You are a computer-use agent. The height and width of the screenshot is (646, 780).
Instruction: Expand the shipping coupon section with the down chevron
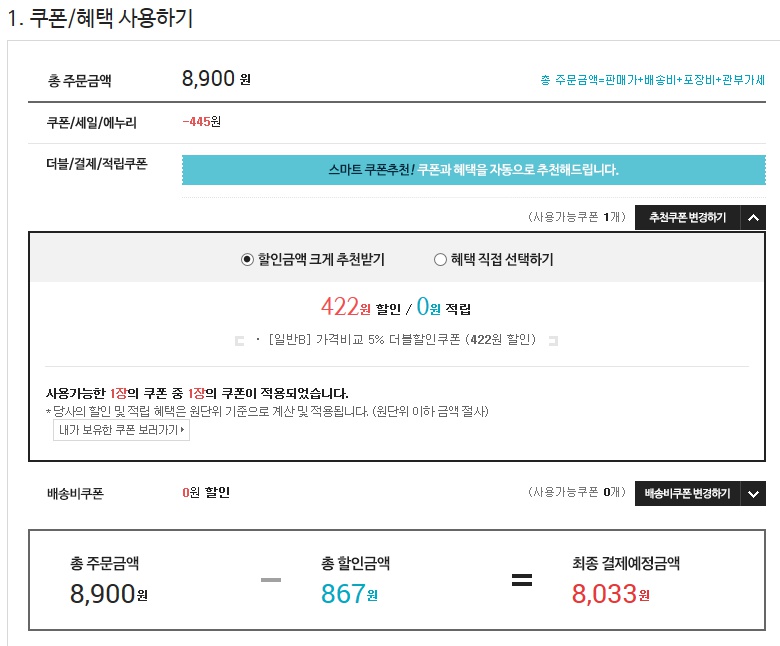[x=754, y=494]
